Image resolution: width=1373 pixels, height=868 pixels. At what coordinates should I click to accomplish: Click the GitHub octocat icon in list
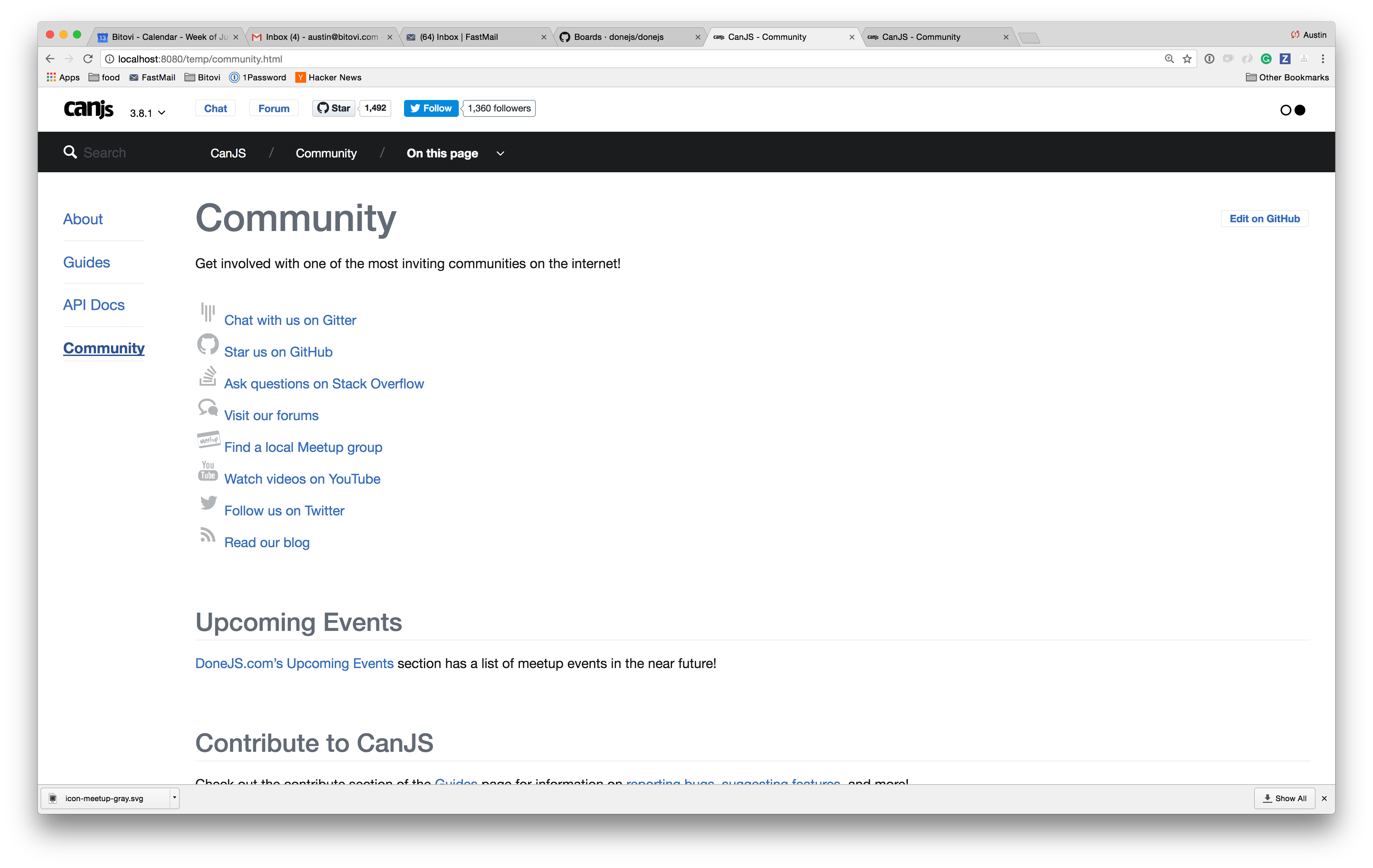point(207,344)
